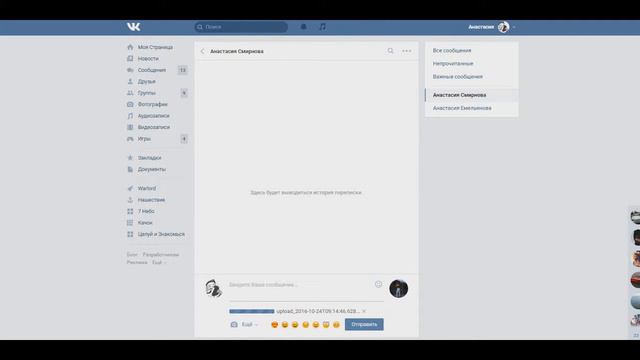Open Фотографии in left menu
Image resolution: width=640 pixels, height=360 pixels.
(x=153, y=104)
